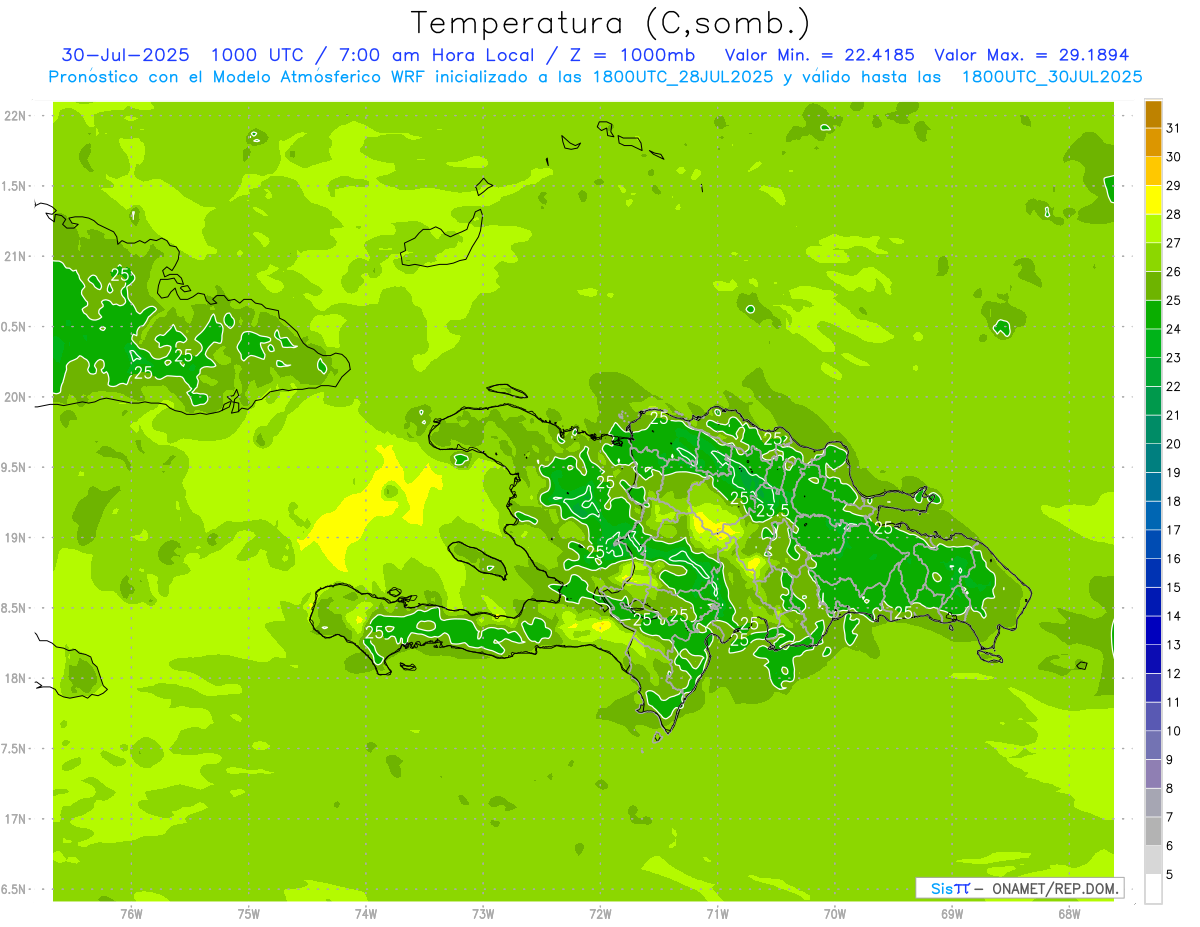The width and height of the screenshot is (1200, 927).
Task: Click the '5' legend value
Action: click(1170, 875)
